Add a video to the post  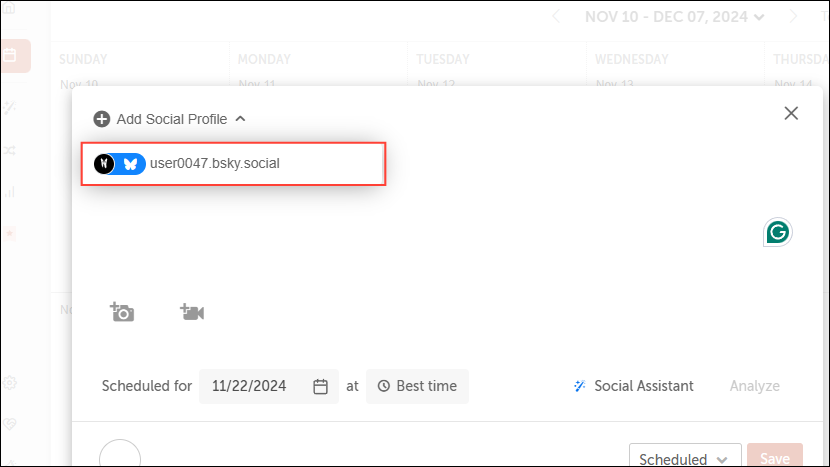(x=192, y=312)
